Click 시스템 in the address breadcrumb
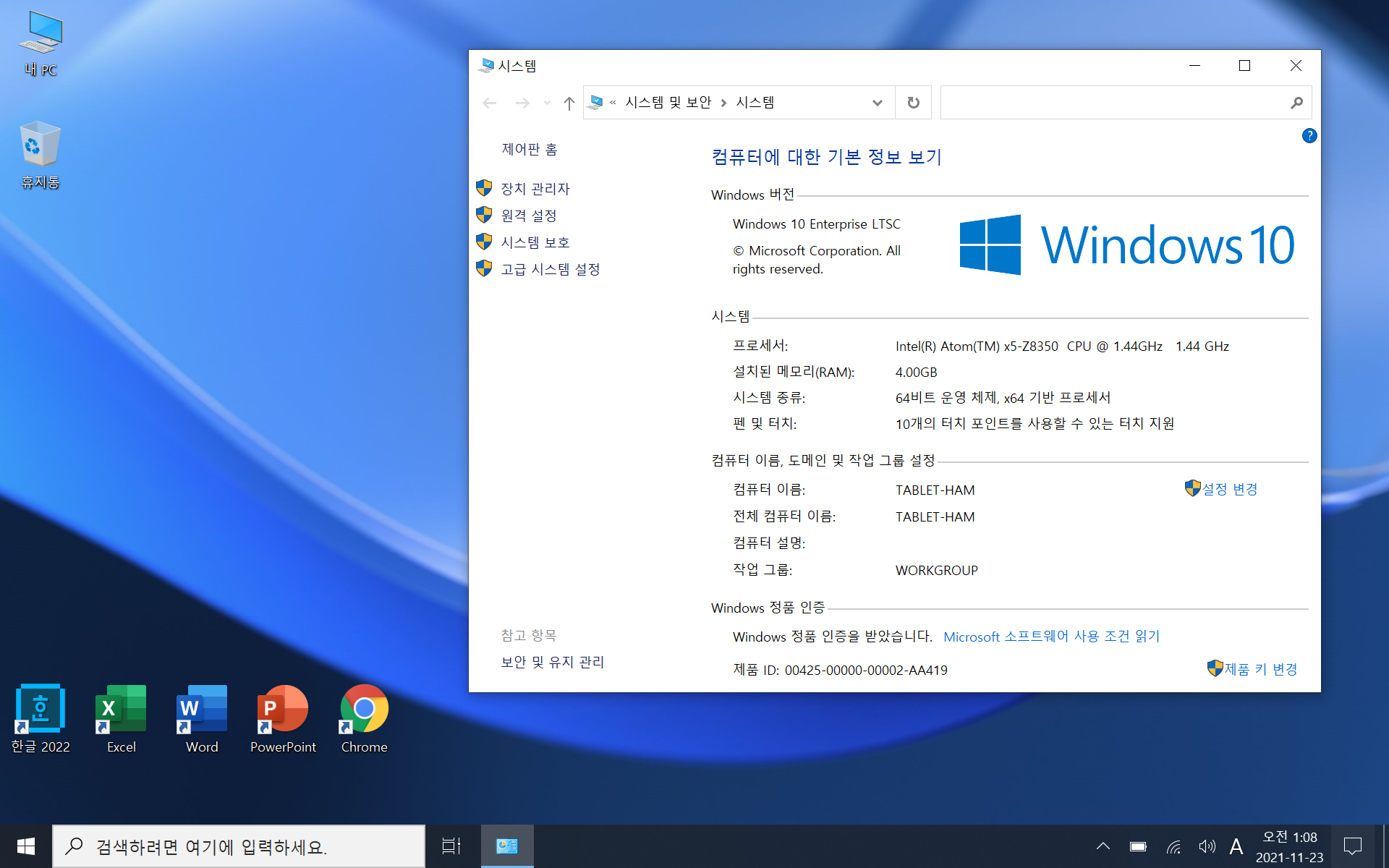Viewport: 1389px width, 868px height. point(755,103)
